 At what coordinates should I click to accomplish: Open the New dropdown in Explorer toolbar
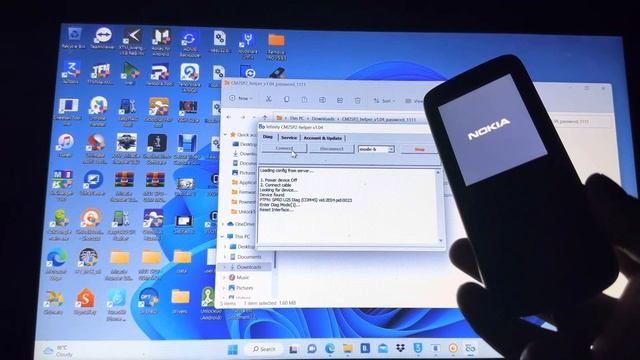coord(241,98)
